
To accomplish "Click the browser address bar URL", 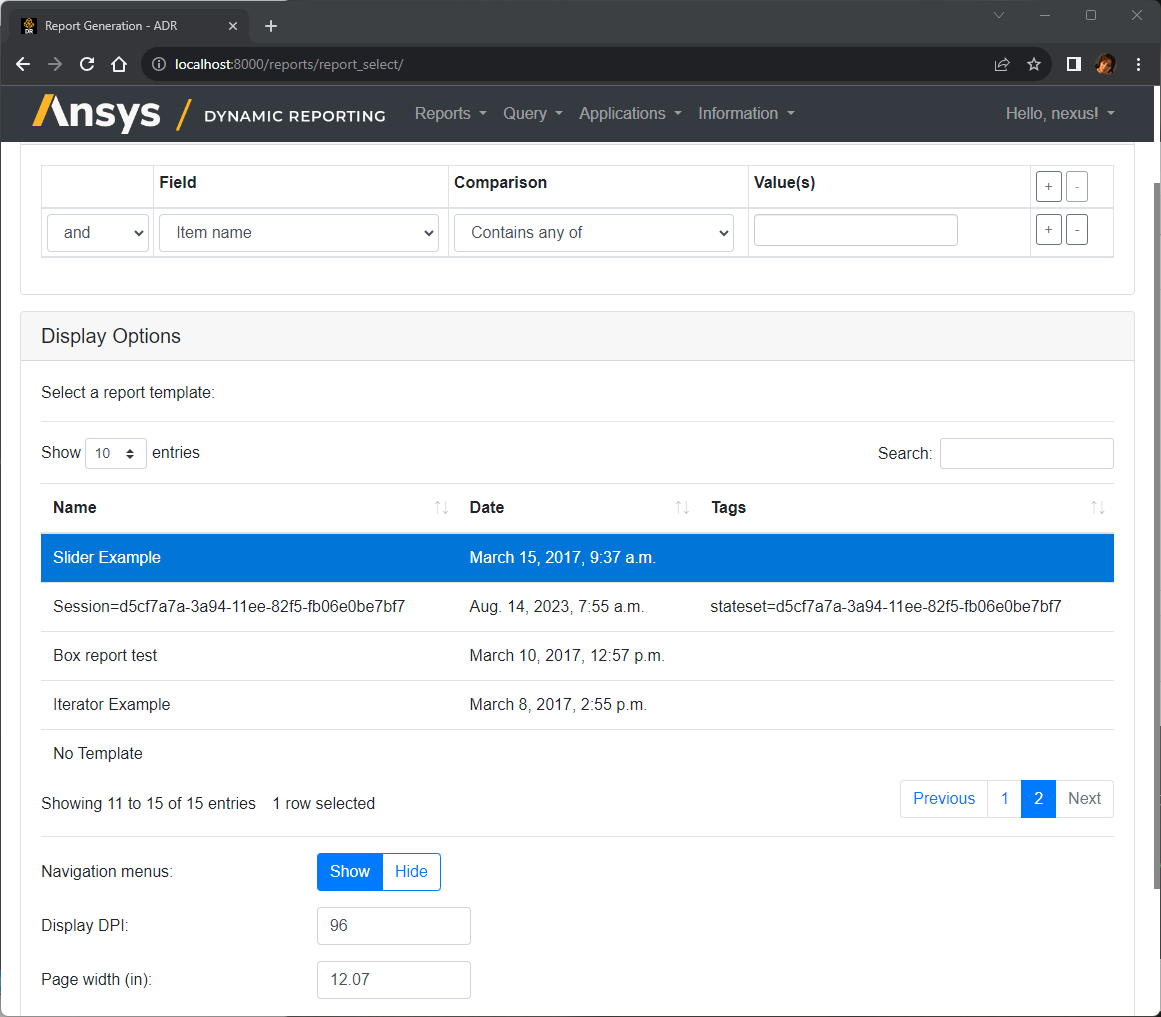I will pyautogui.click(x=289, y=64).
